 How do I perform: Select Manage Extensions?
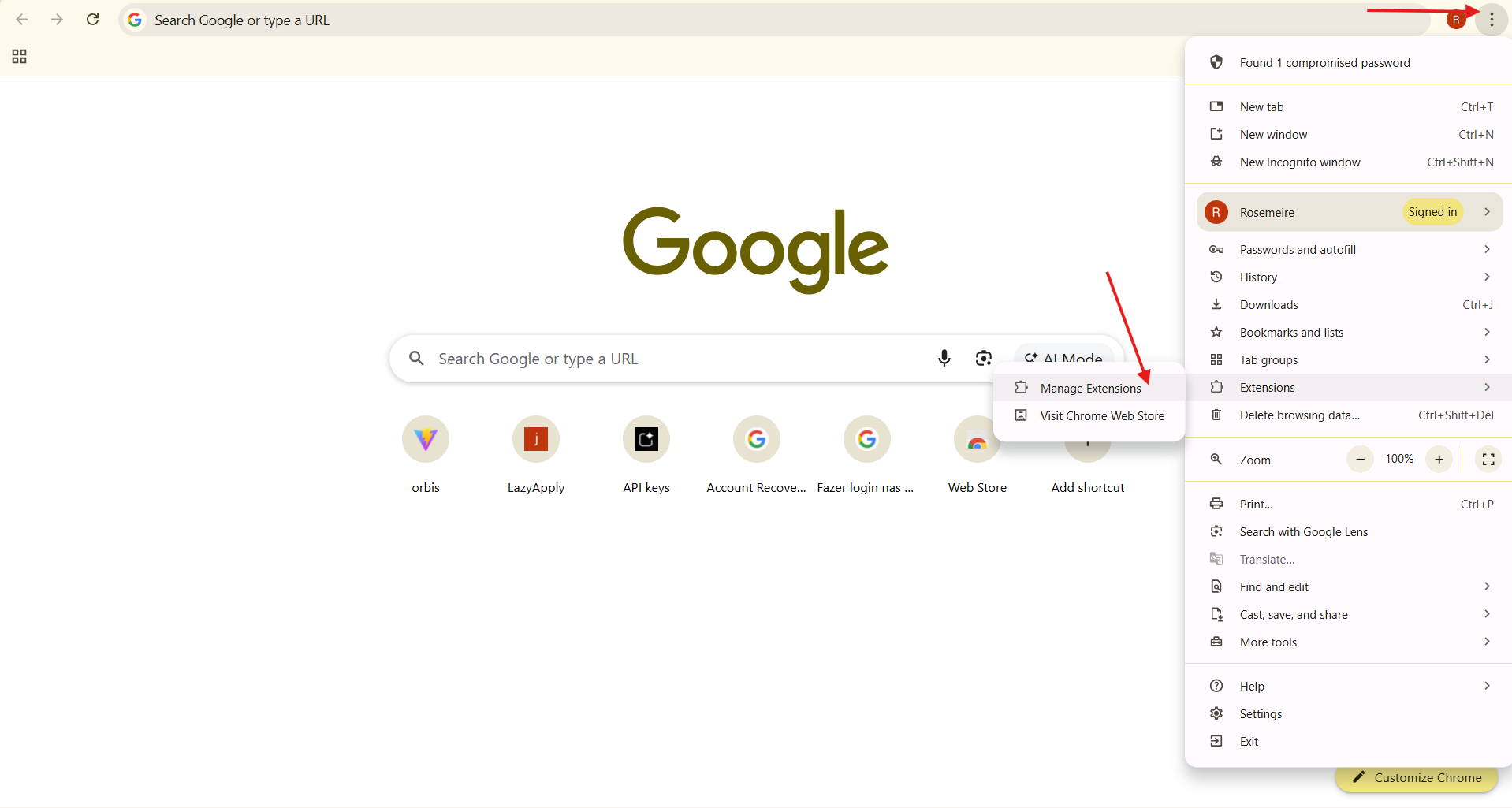pos(1089,388)
